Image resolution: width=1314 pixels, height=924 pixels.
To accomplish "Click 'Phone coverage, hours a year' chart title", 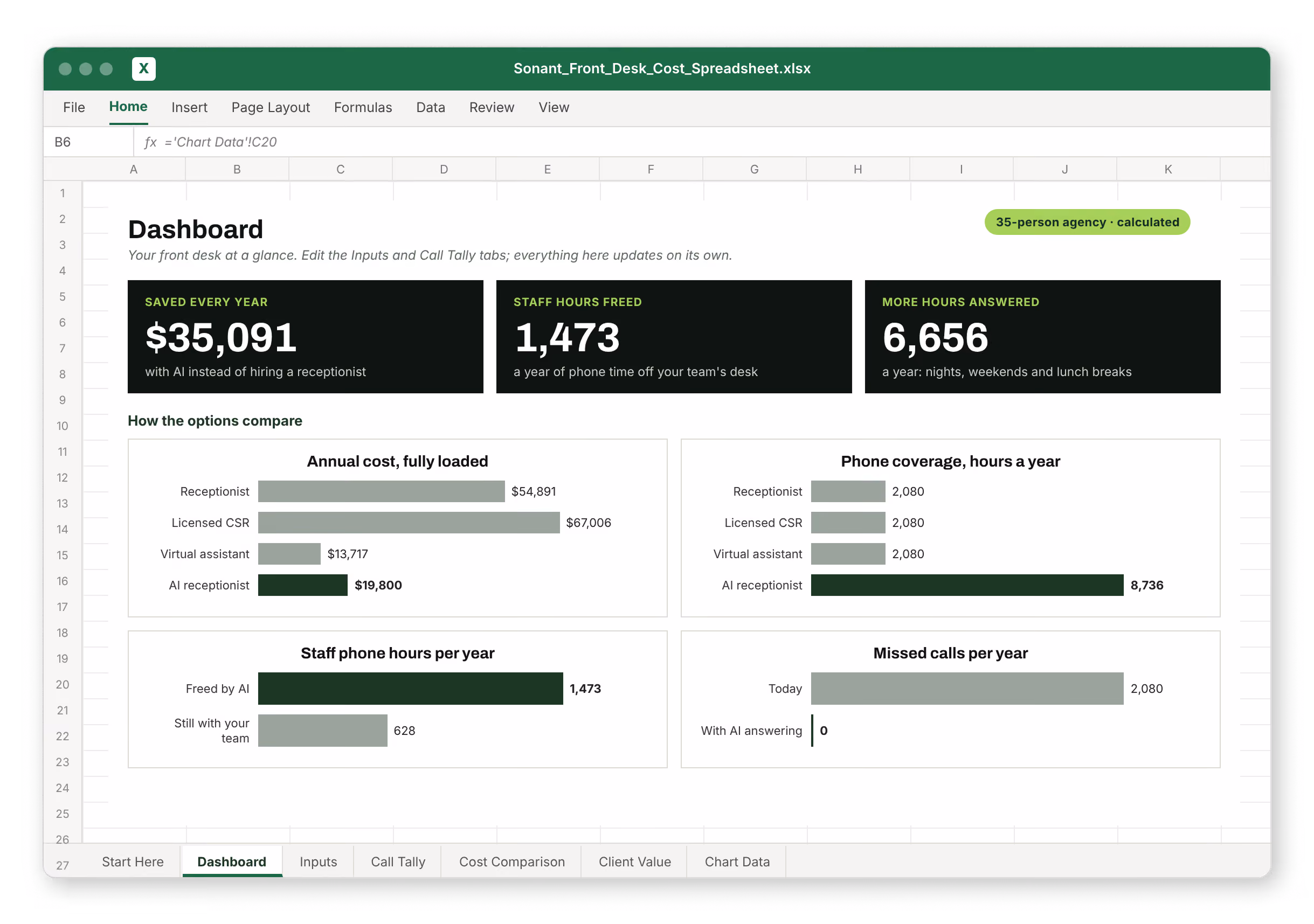I will 951,461.
